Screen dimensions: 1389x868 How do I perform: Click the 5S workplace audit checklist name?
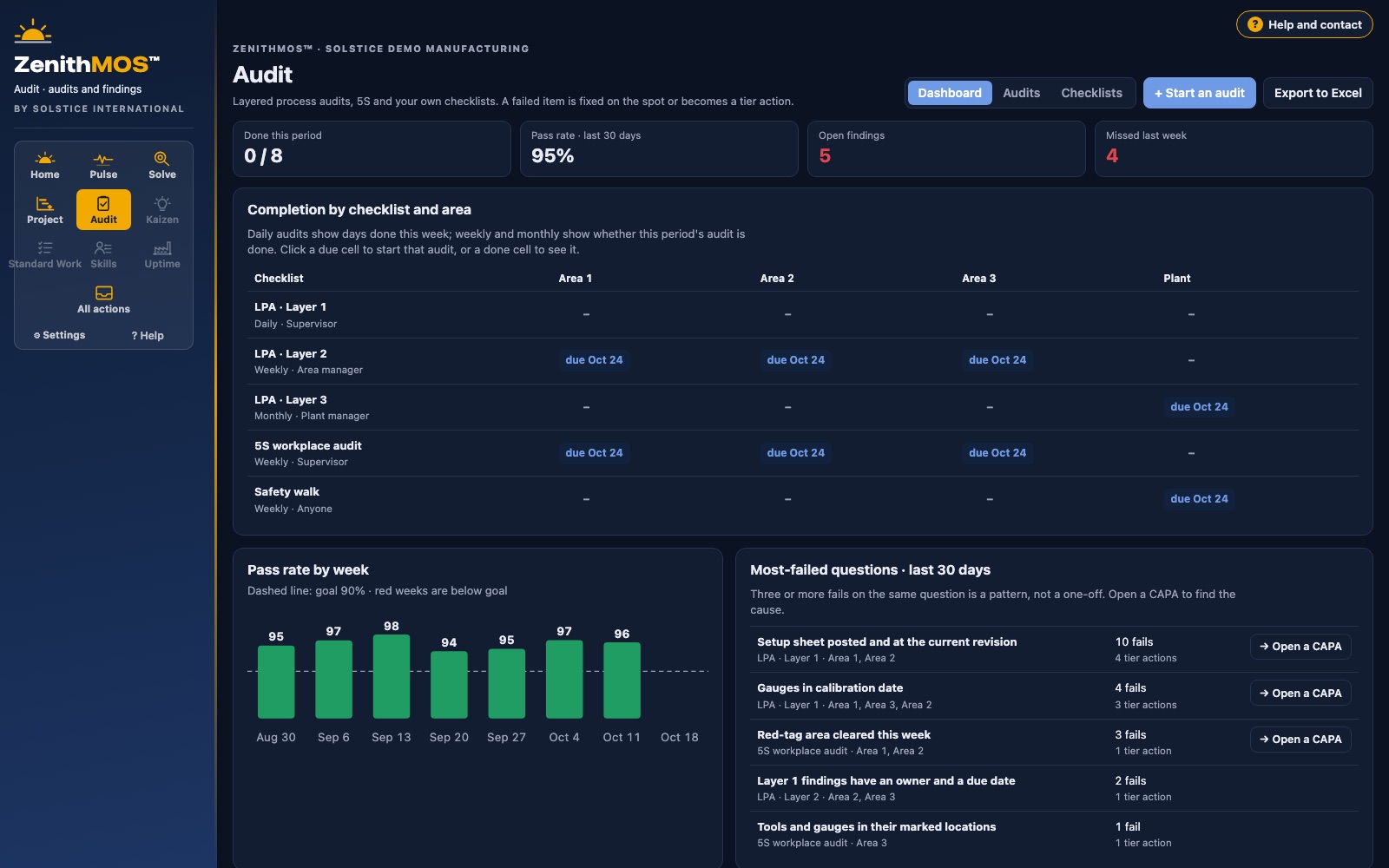point(308,446)
